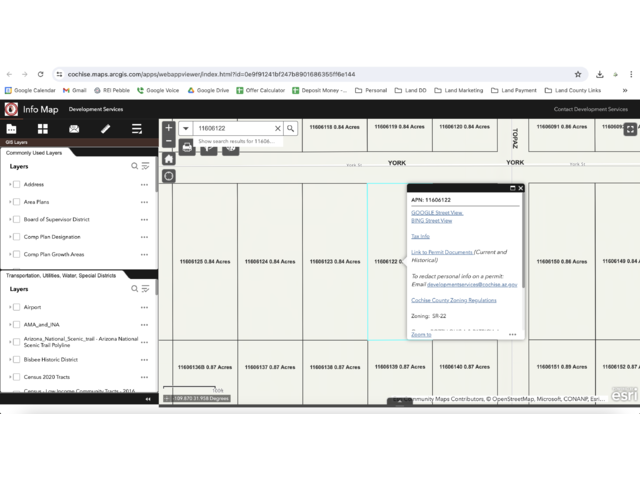Open the pencil draw tool widget
Screen dimensions: 640x480
[x=106, y=129]
